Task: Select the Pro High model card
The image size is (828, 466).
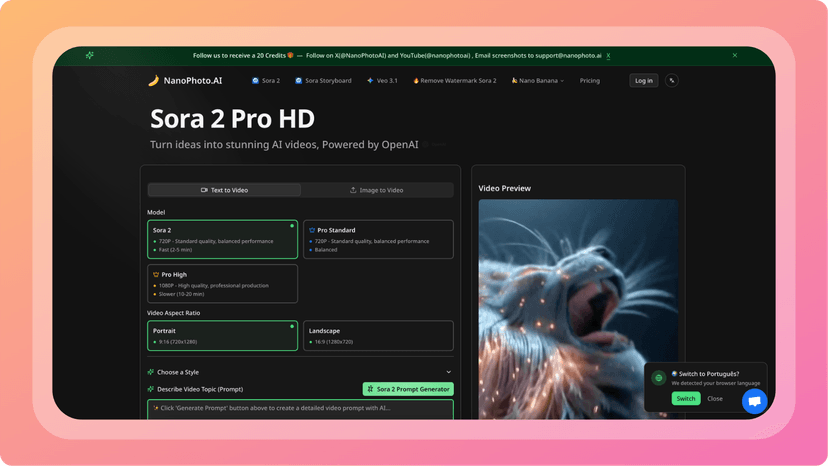Action: coord(222,284)
